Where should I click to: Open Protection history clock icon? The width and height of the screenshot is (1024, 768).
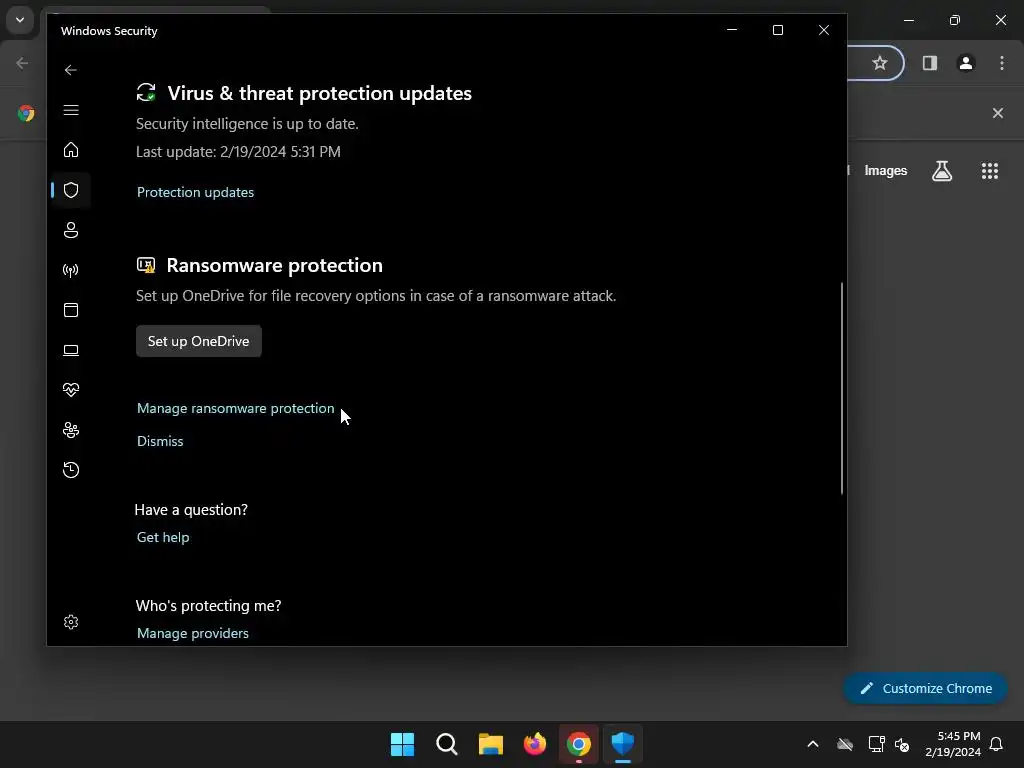(x=71, y=470)
